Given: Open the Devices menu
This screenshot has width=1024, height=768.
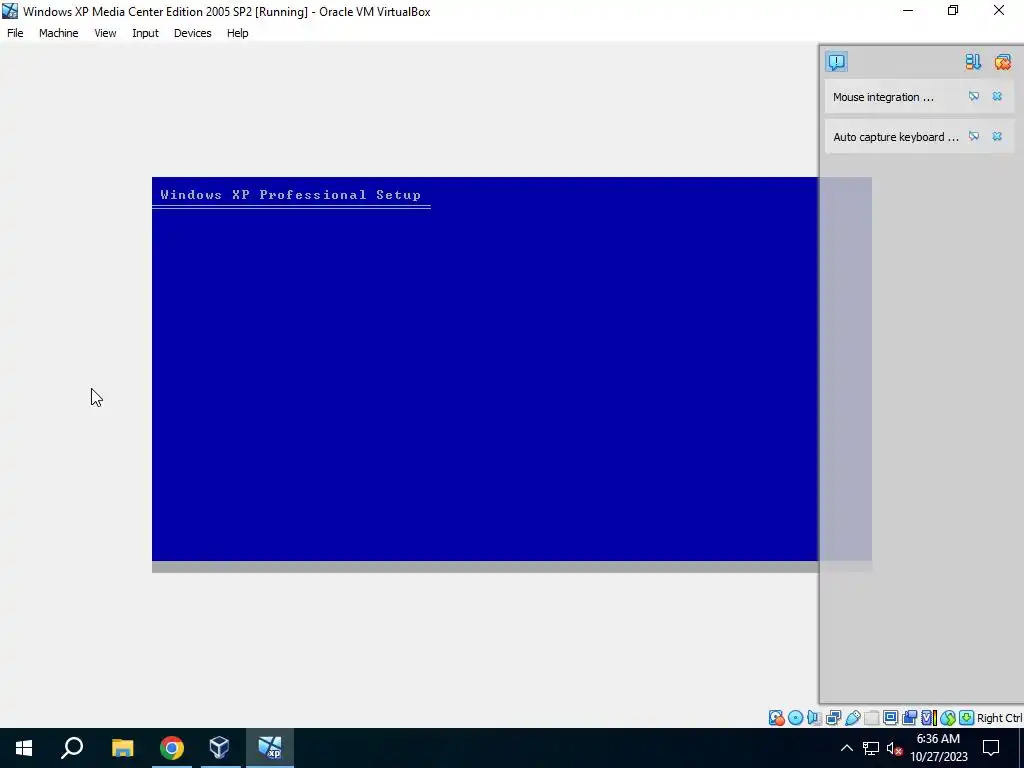Looking at the screenshot, I should pos(193,33).
